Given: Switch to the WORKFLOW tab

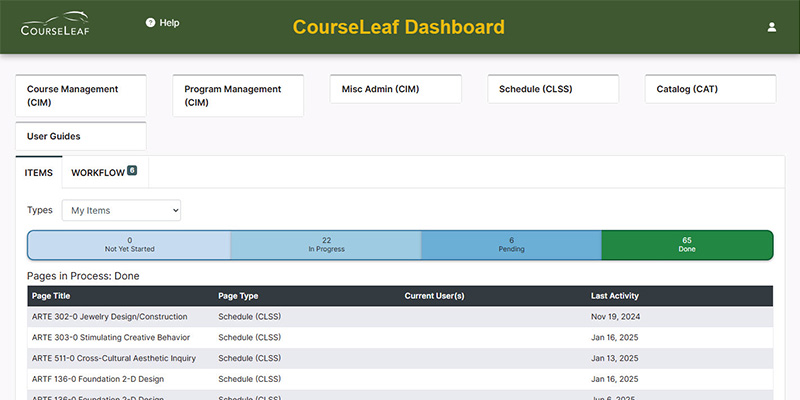Looking at the screenshot, I should [x=105, y=172].
